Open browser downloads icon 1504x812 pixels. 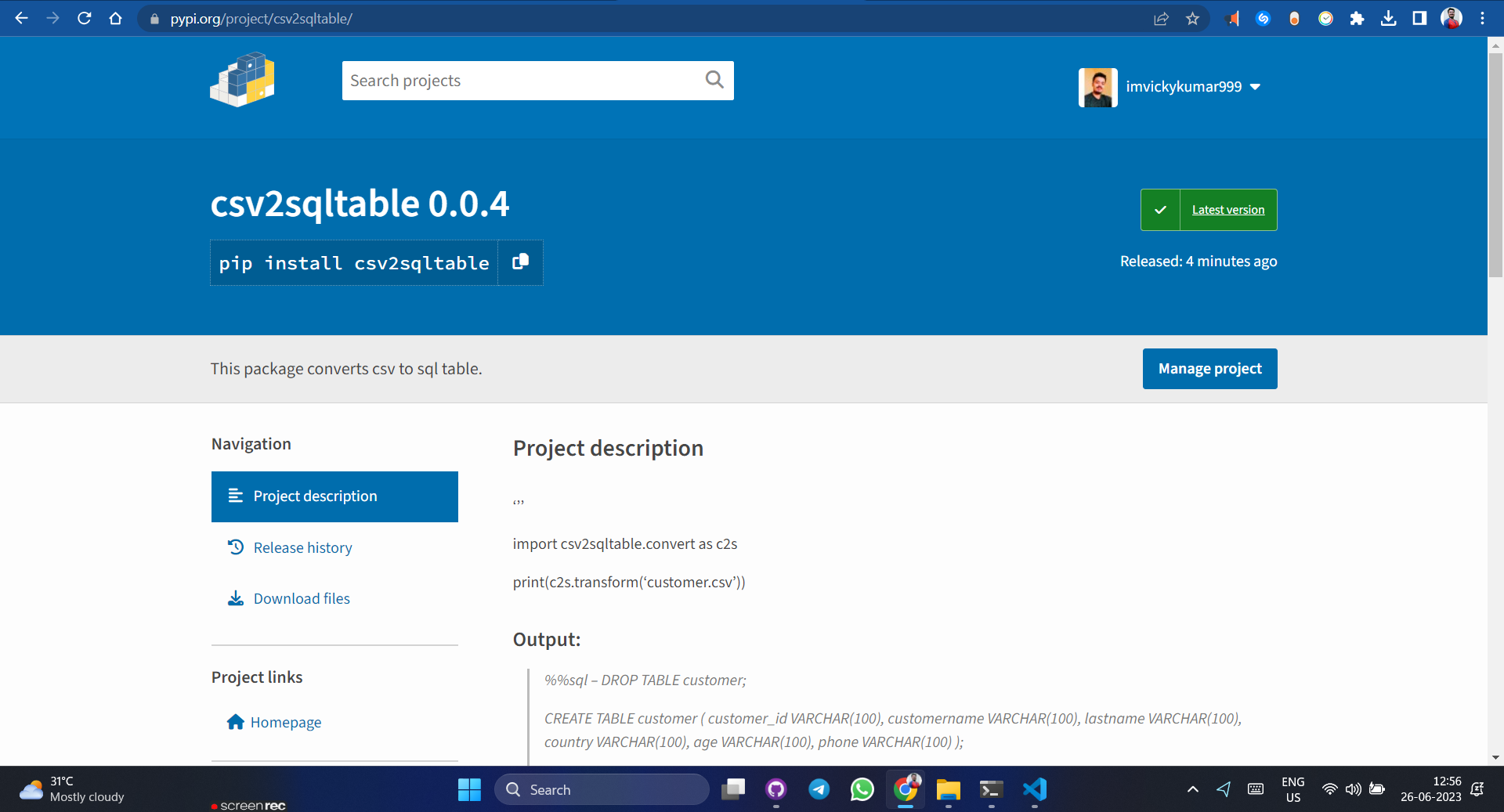(x=1388, y=19)
